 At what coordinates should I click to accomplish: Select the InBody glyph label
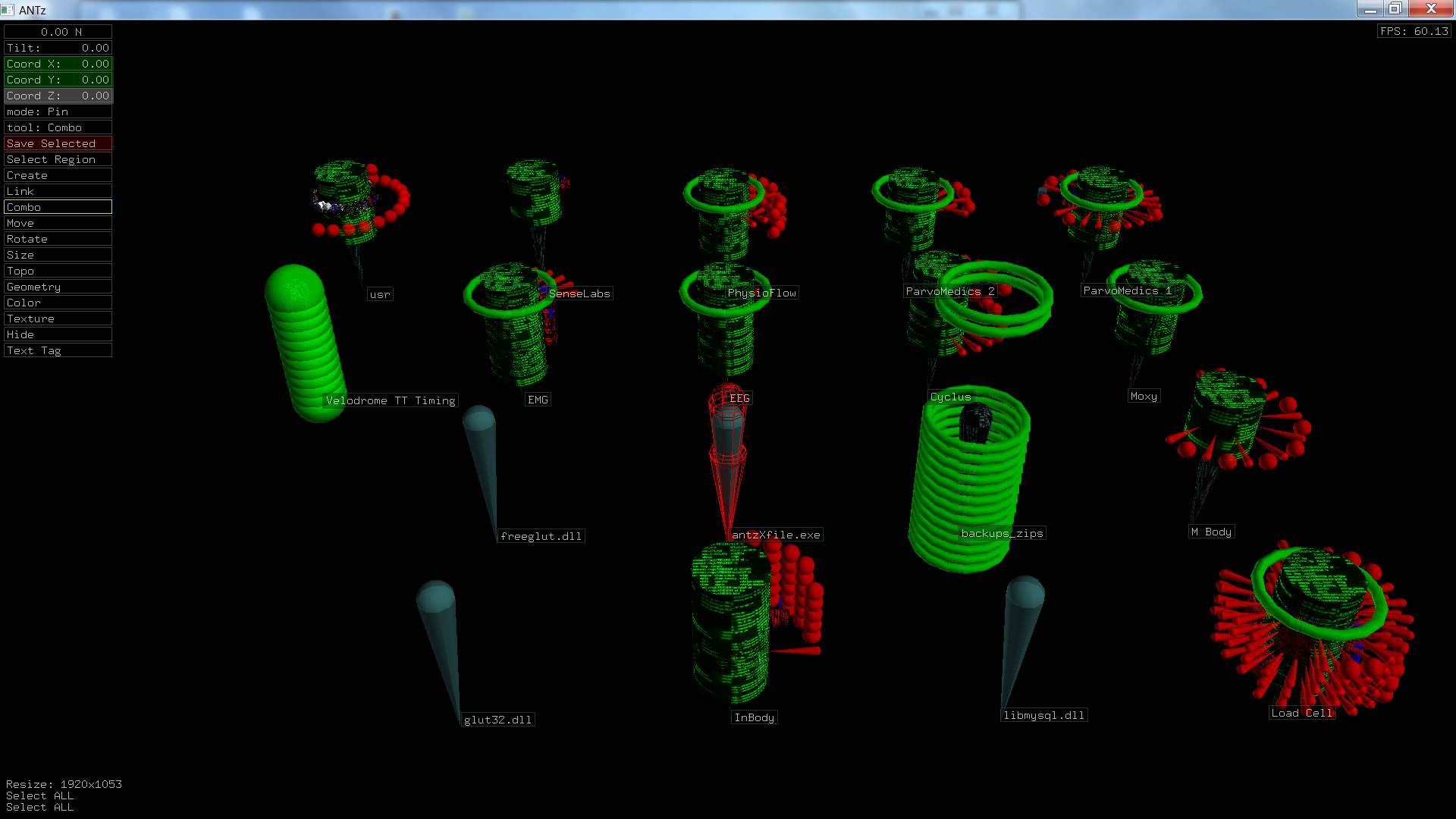754,717
